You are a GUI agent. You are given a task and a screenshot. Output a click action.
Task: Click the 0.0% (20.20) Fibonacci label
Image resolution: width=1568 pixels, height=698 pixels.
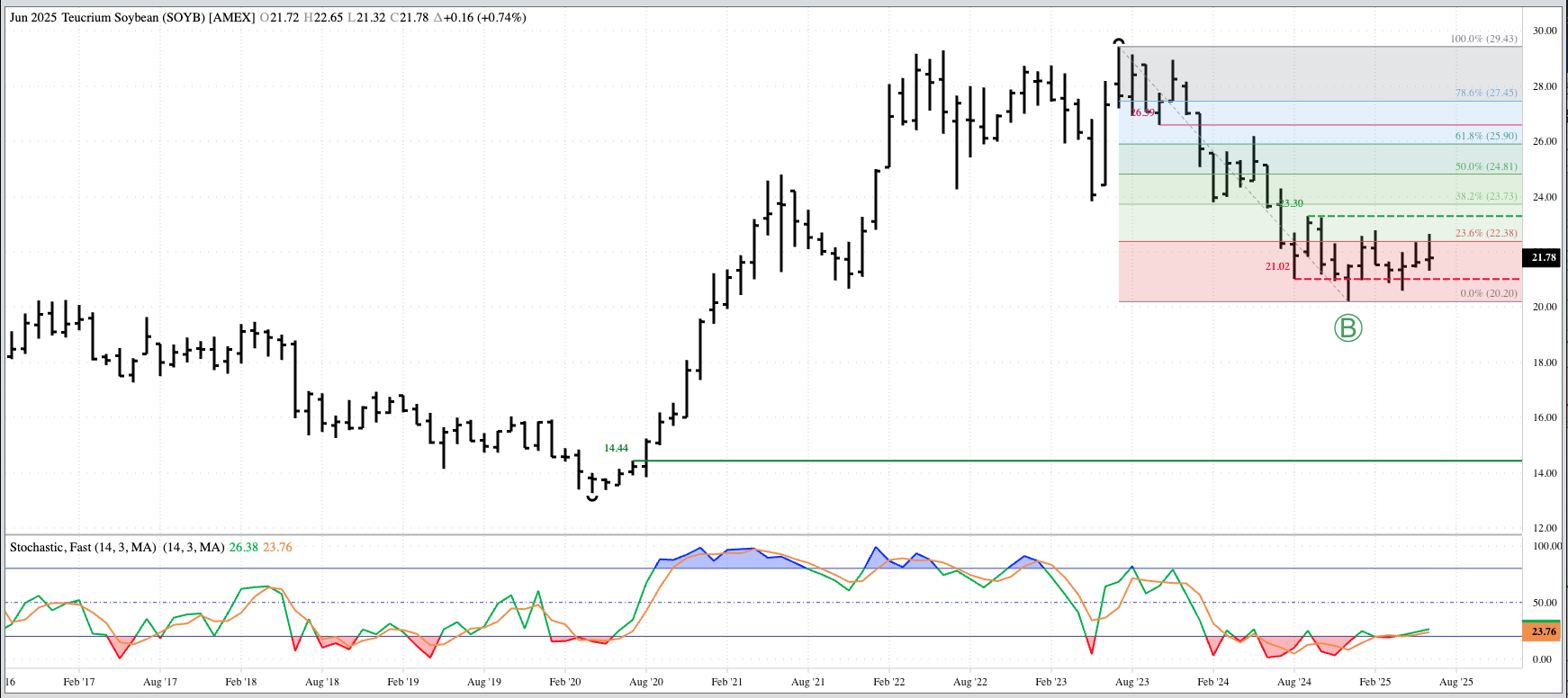1488,293
